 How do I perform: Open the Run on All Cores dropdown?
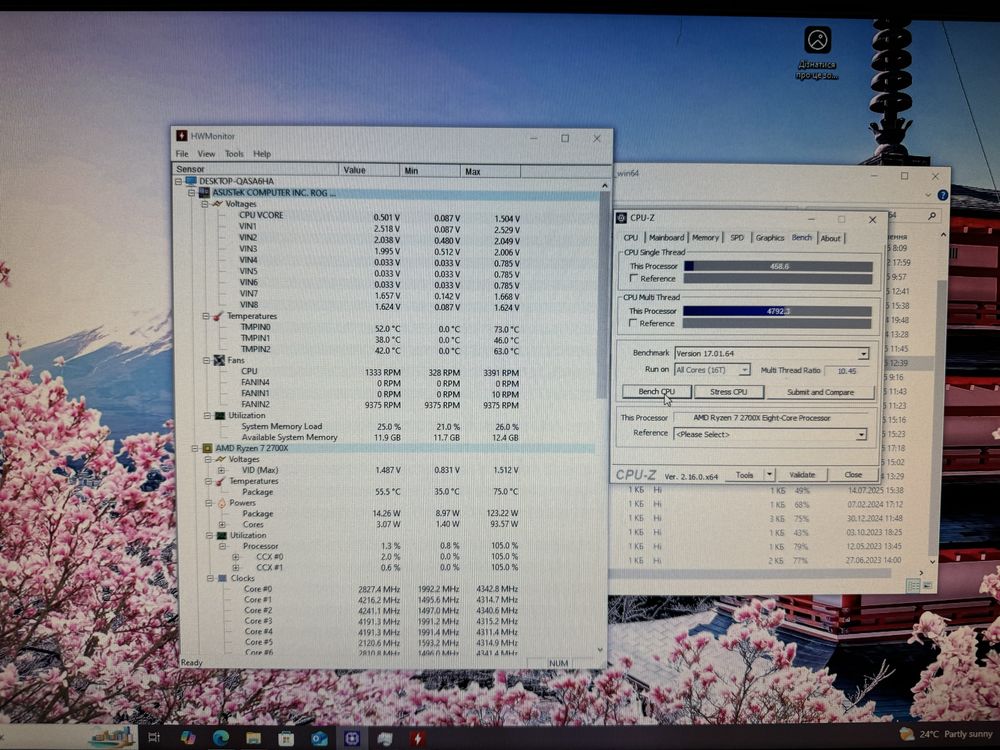tap(744, 370)
